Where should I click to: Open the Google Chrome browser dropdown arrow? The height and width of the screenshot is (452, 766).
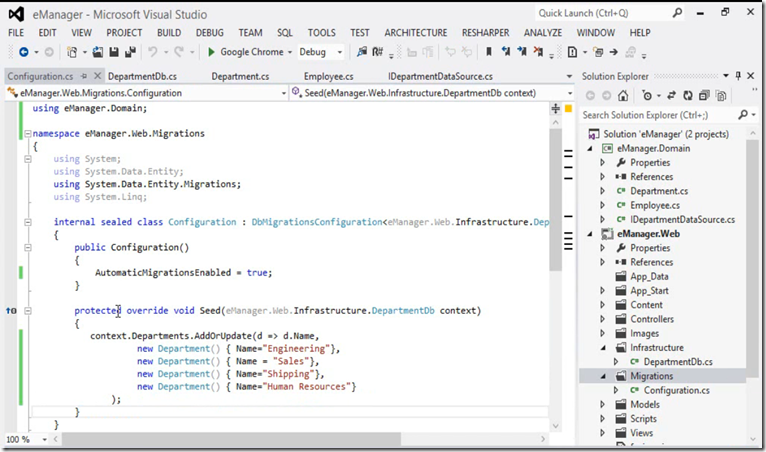click(x=290, y=52)
